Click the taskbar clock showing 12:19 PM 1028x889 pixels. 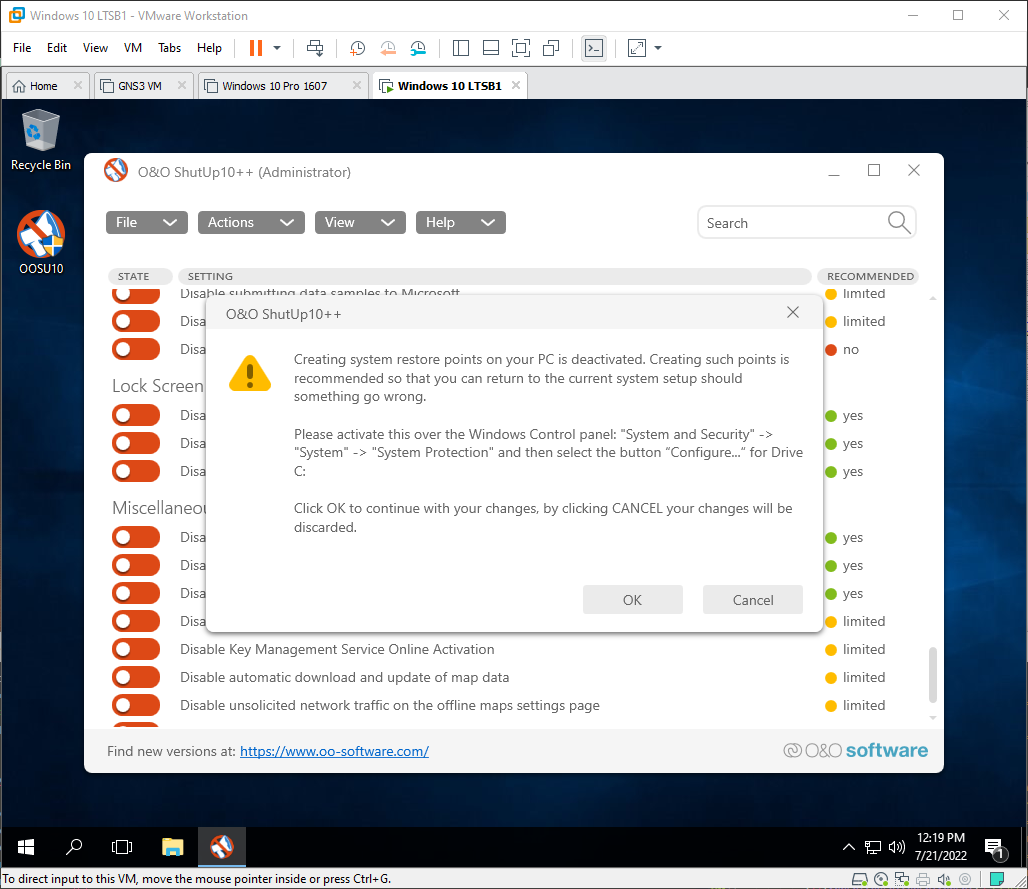[941, 846]
